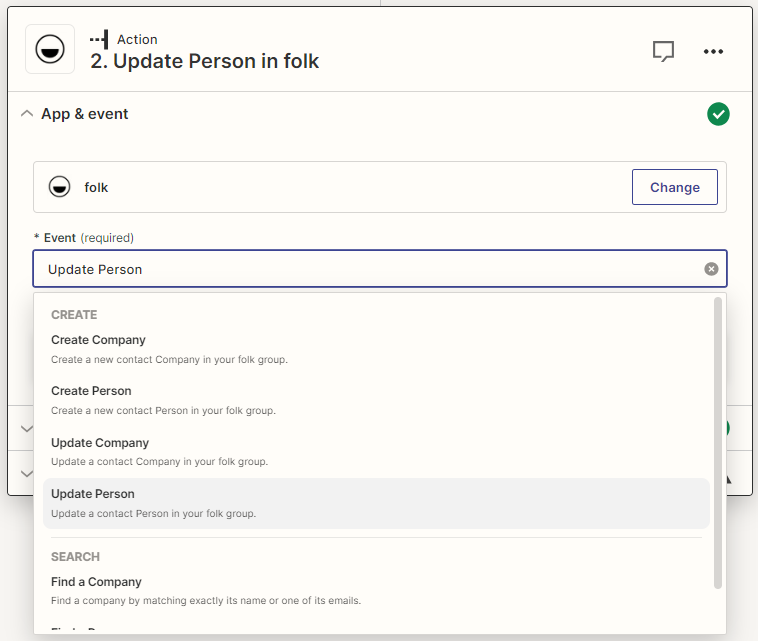Choose Create Person from the event list
Viewport: 758px width, 641px height.
pyautogui.click(x=91, y=391)
